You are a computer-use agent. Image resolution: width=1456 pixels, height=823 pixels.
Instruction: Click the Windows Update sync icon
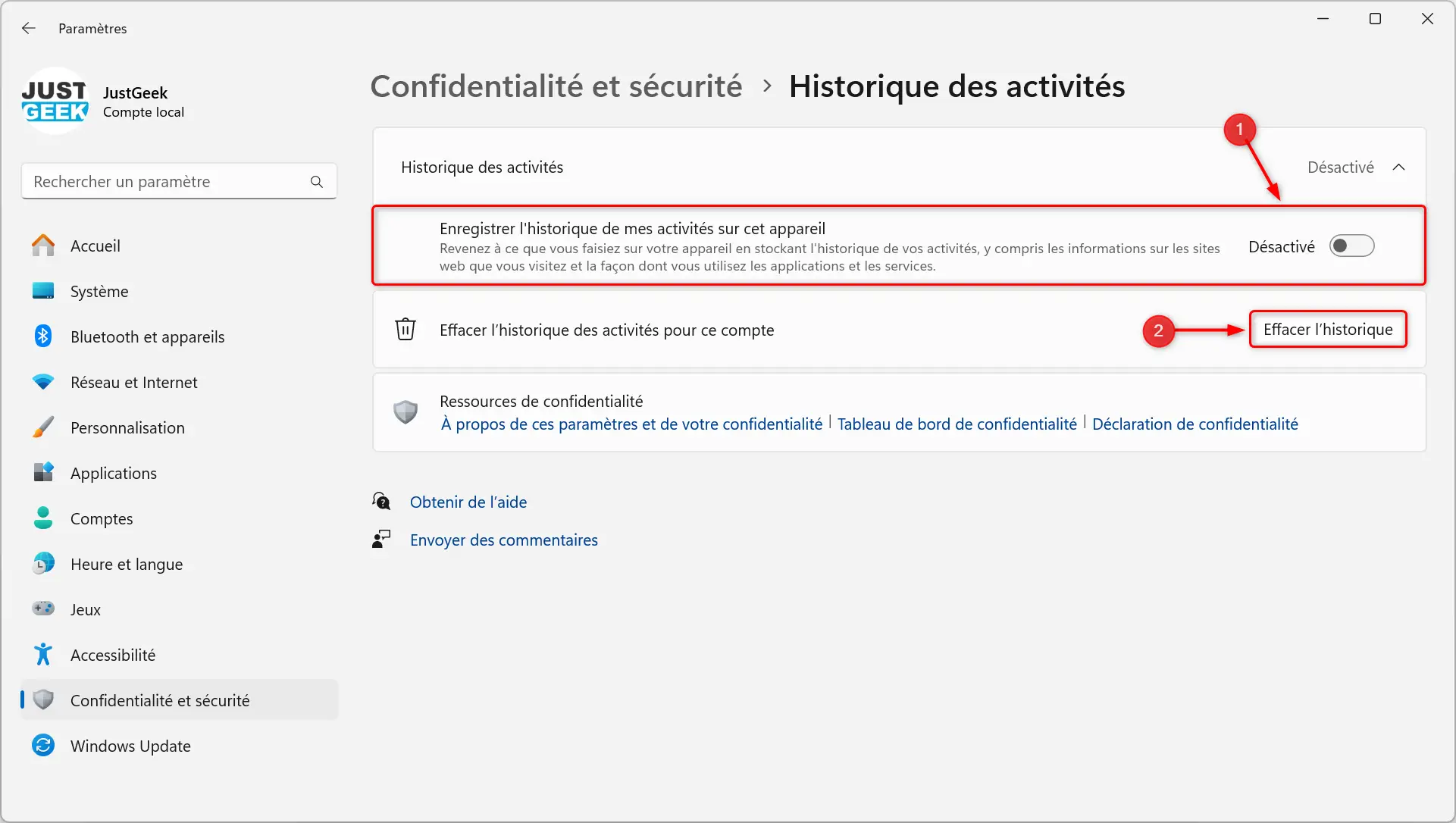pos(43,746)
